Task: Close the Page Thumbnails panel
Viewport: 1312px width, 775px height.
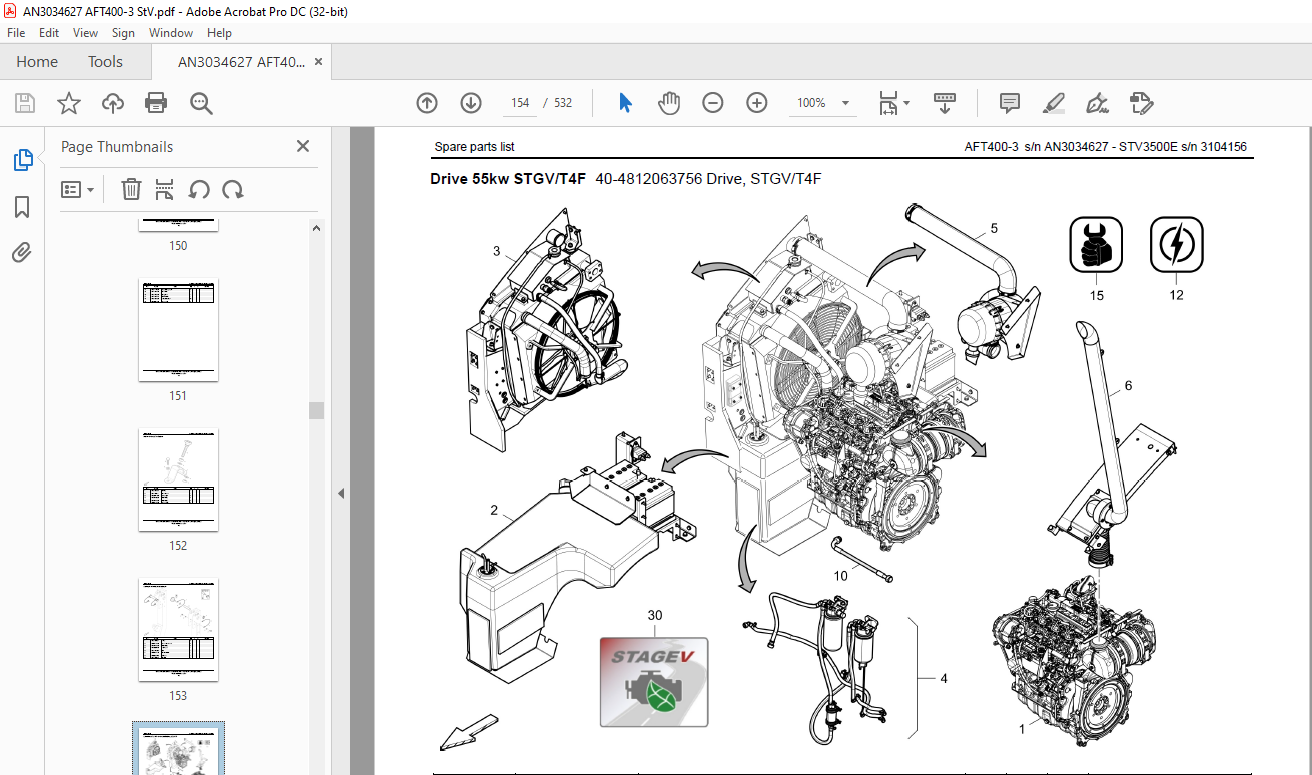Action: [303, 146]
